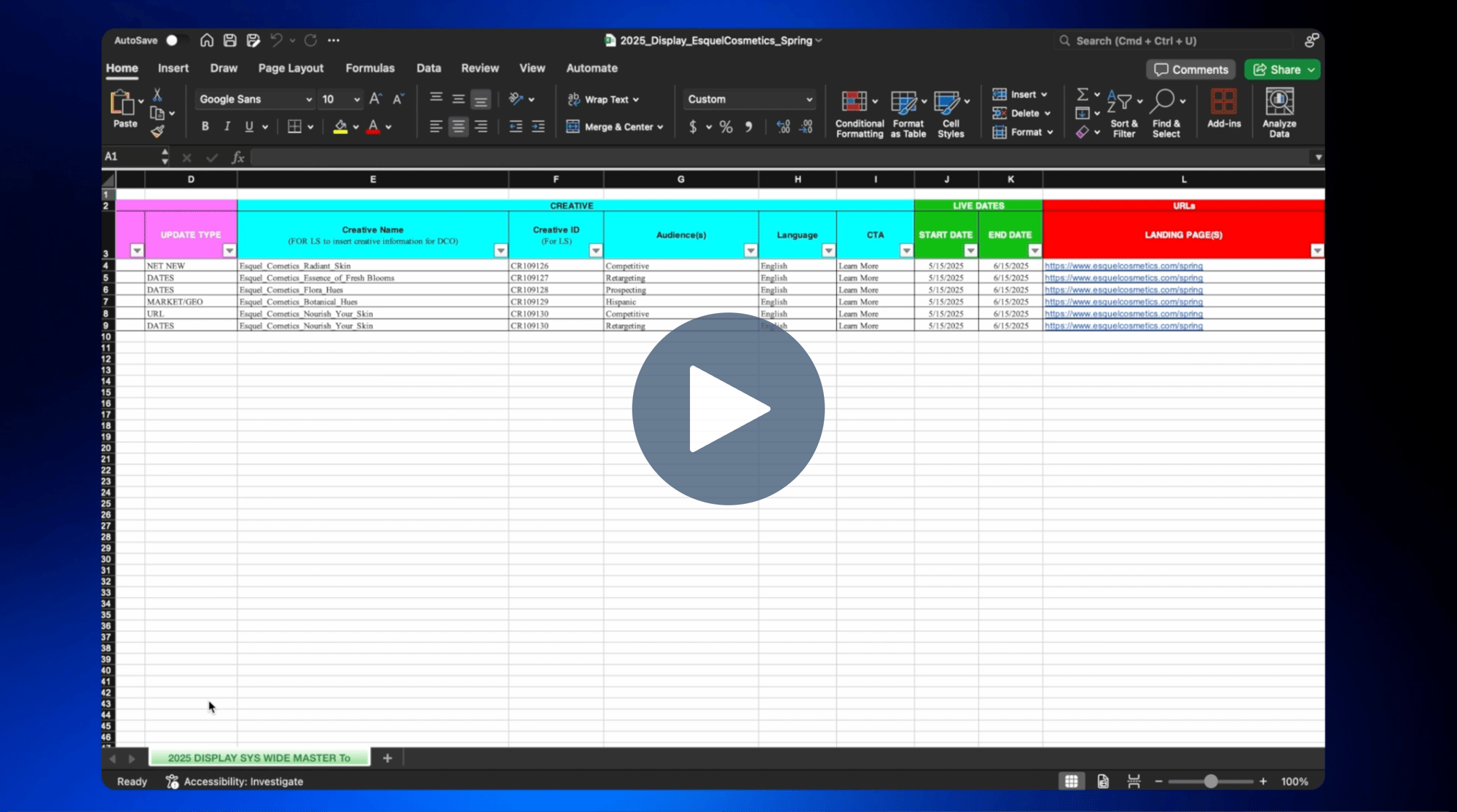The height and width of the screenshot is (812, 1457).
Task: Open the Comments pane
Action: [x=1191, y=69]
